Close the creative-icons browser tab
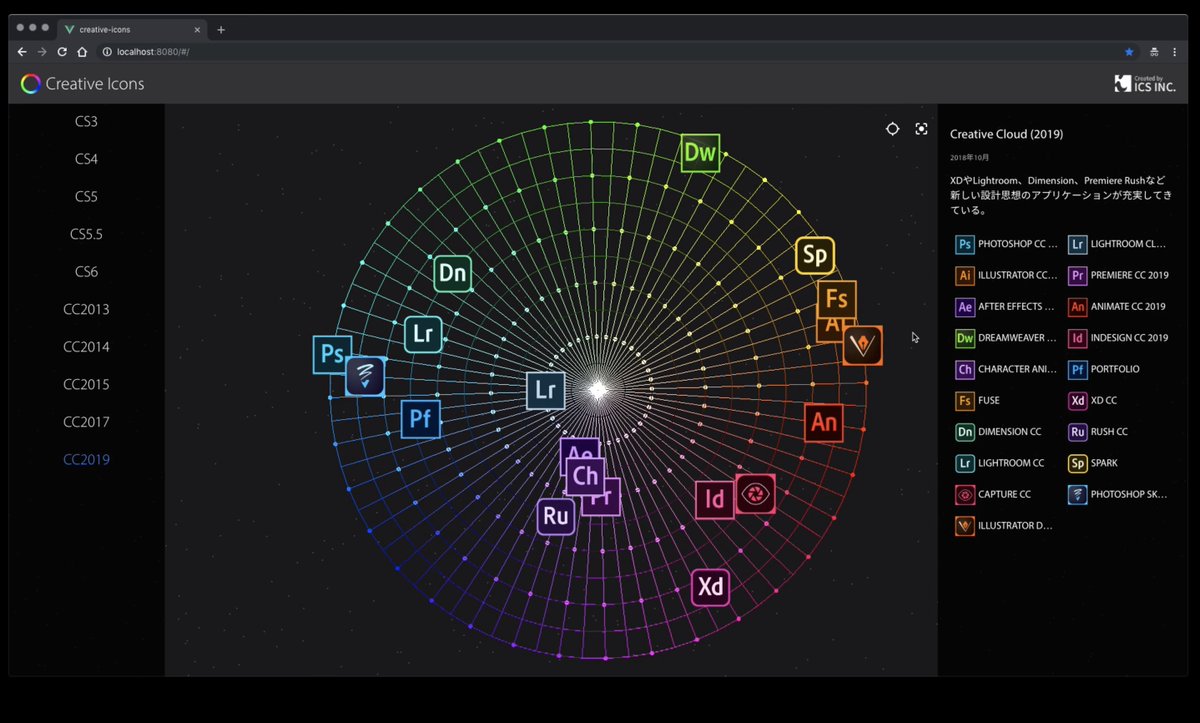 [197, 29]
